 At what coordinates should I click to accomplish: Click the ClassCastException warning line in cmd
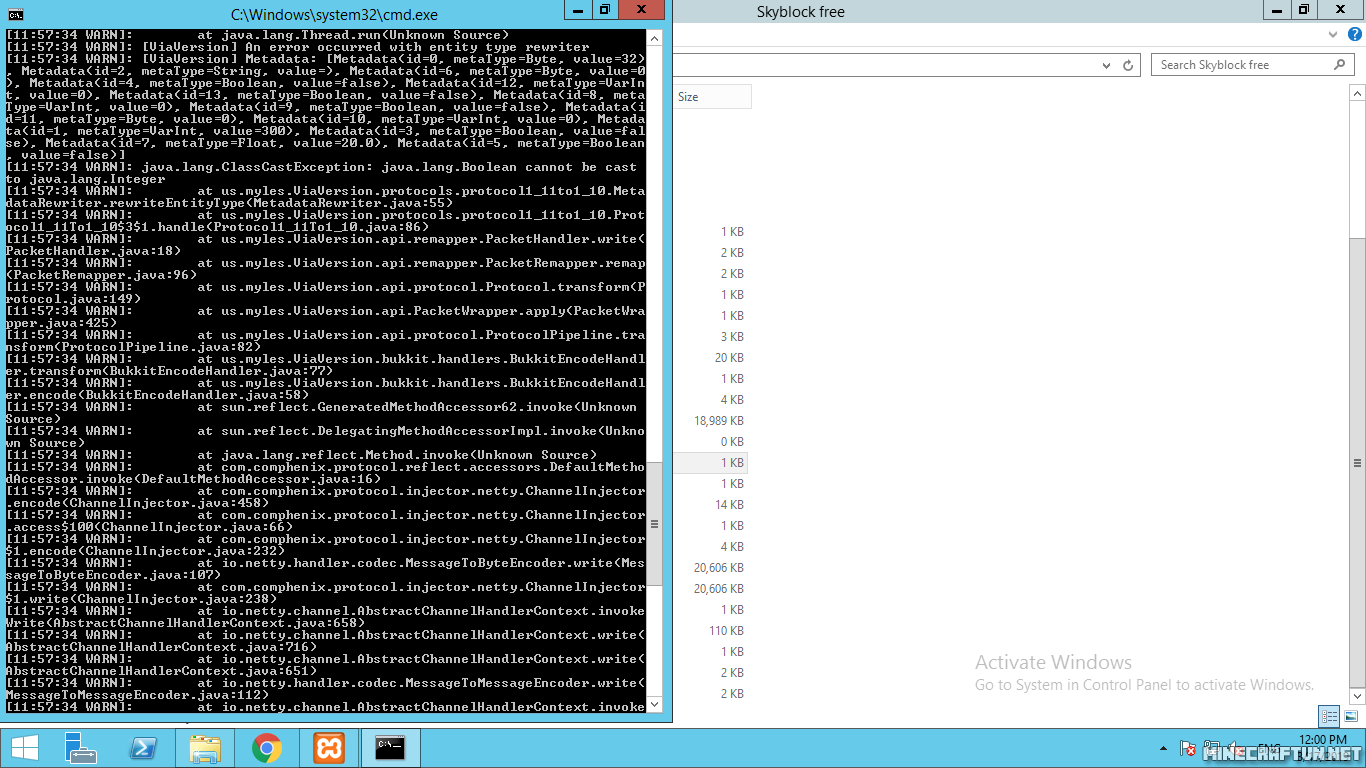322,173
